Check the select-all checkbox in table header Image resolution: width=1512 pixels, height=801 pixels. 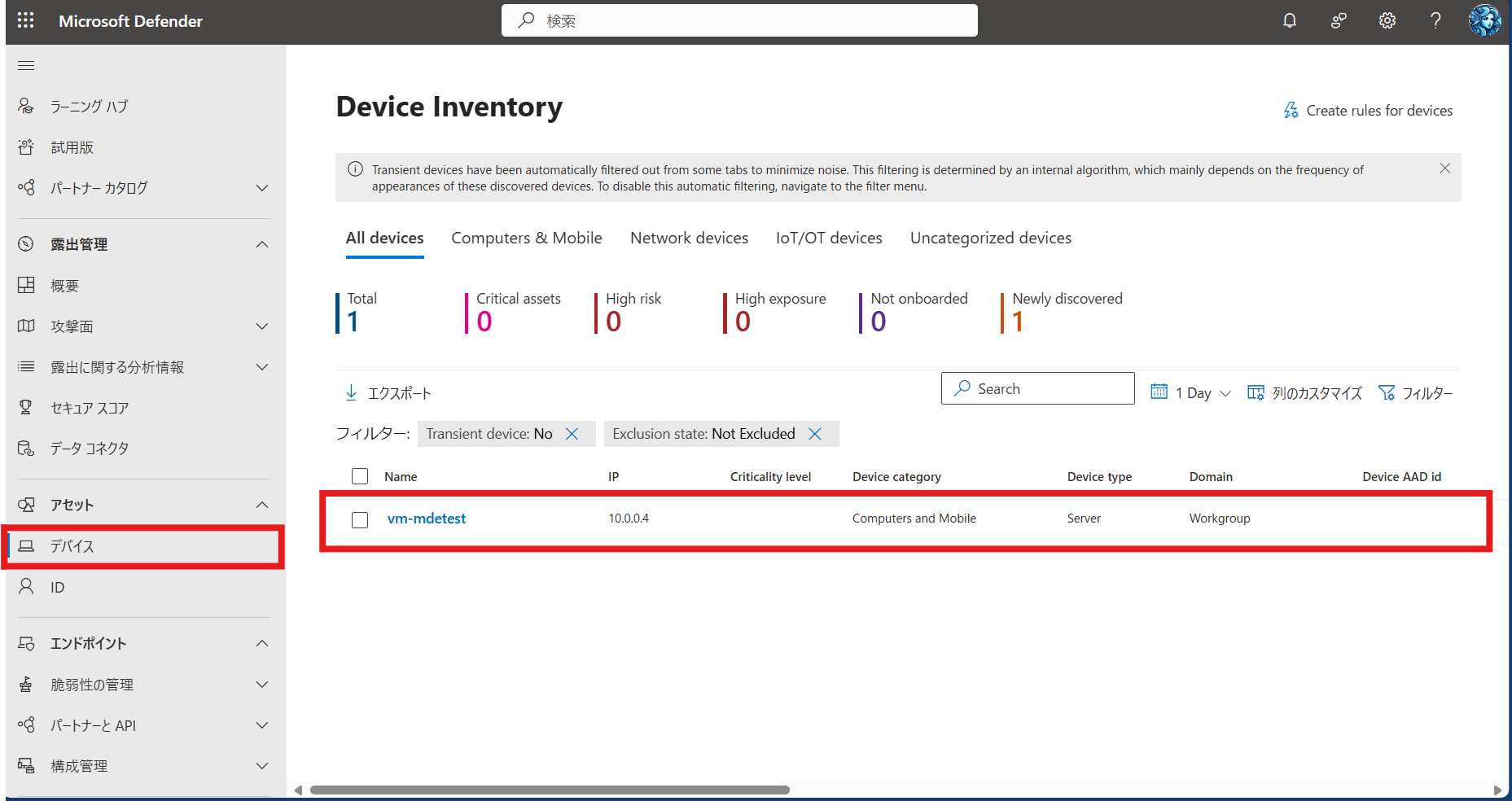pyautogui.click(x=360, y=476)
